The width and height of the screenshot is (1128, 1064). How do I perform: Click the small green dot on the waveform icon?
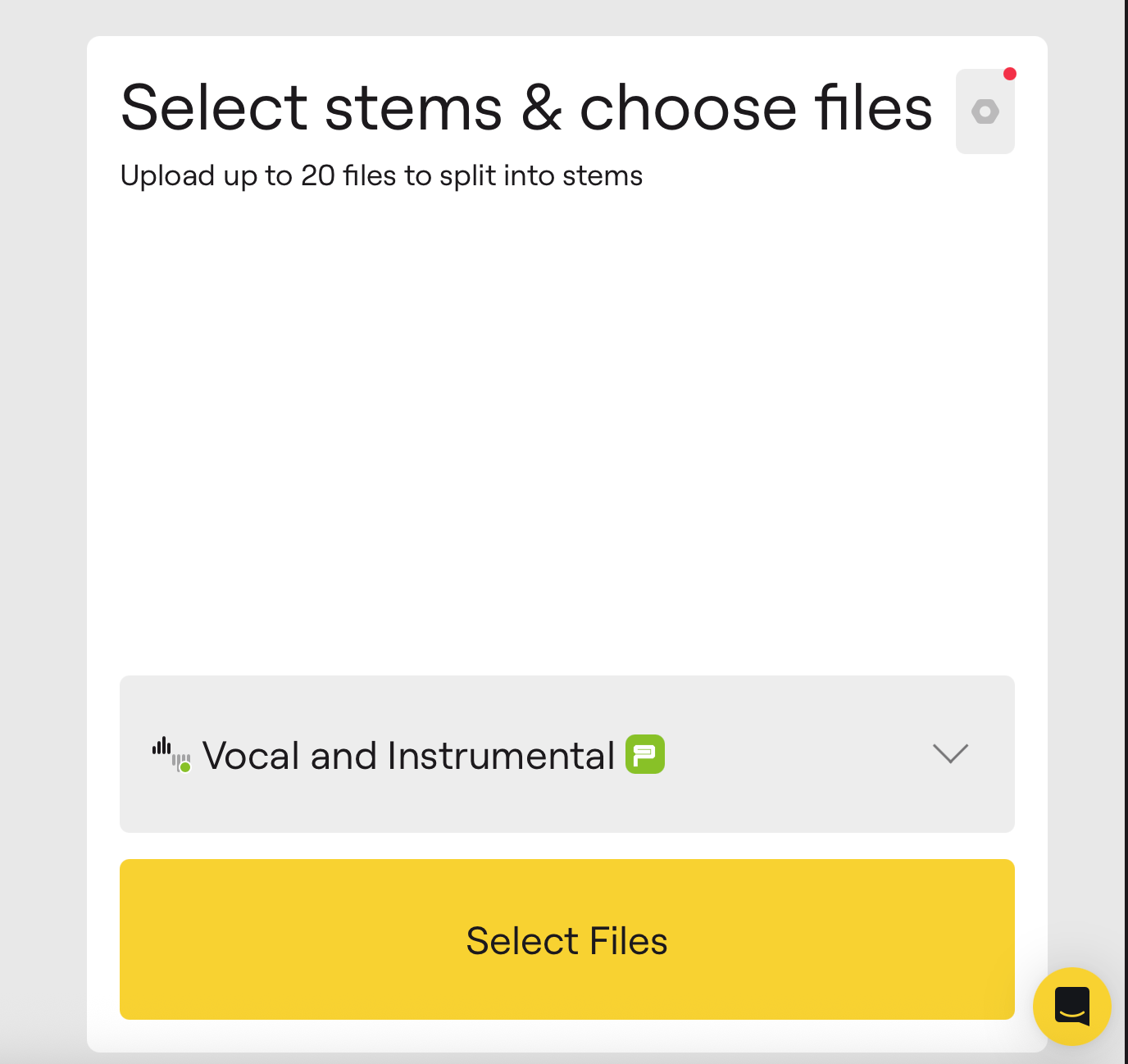pyautogui.click(x=185, y=767)
